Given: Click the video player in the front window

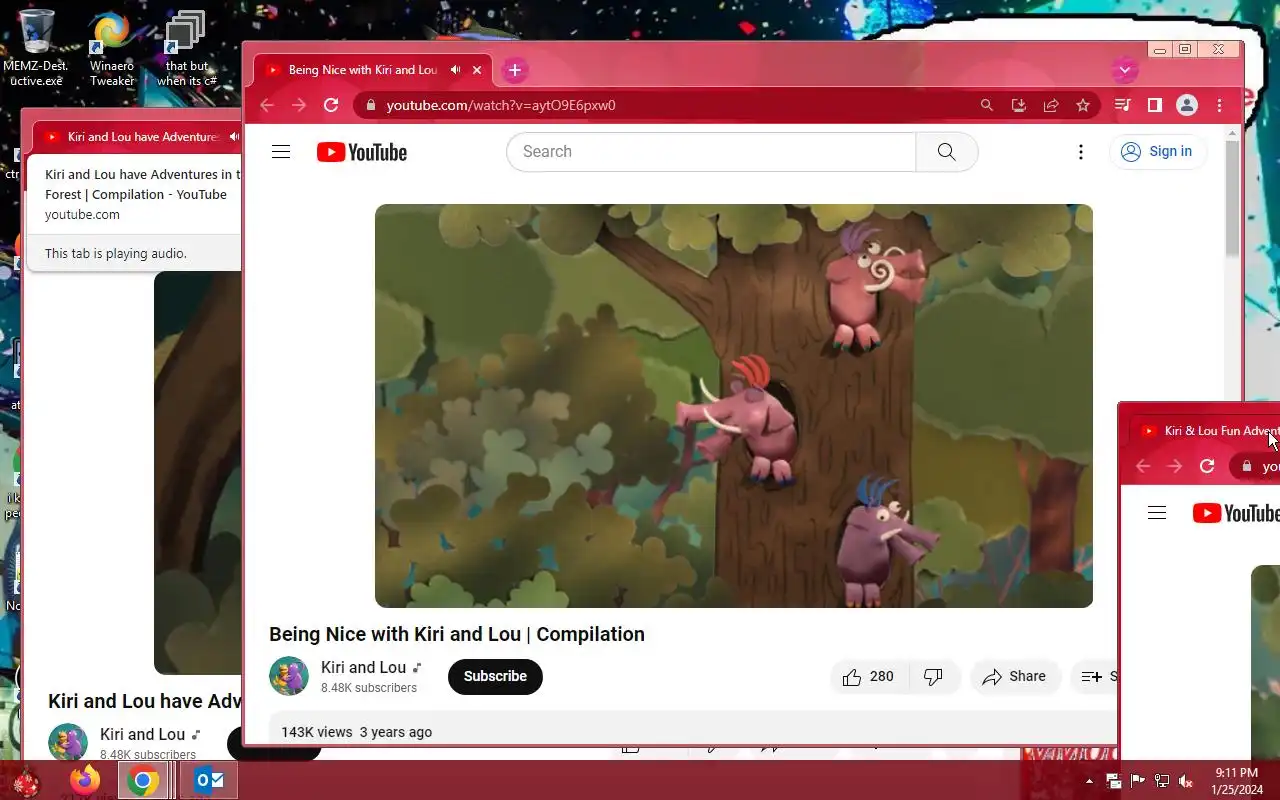Looking at the screenshot, I should point(734,406).
